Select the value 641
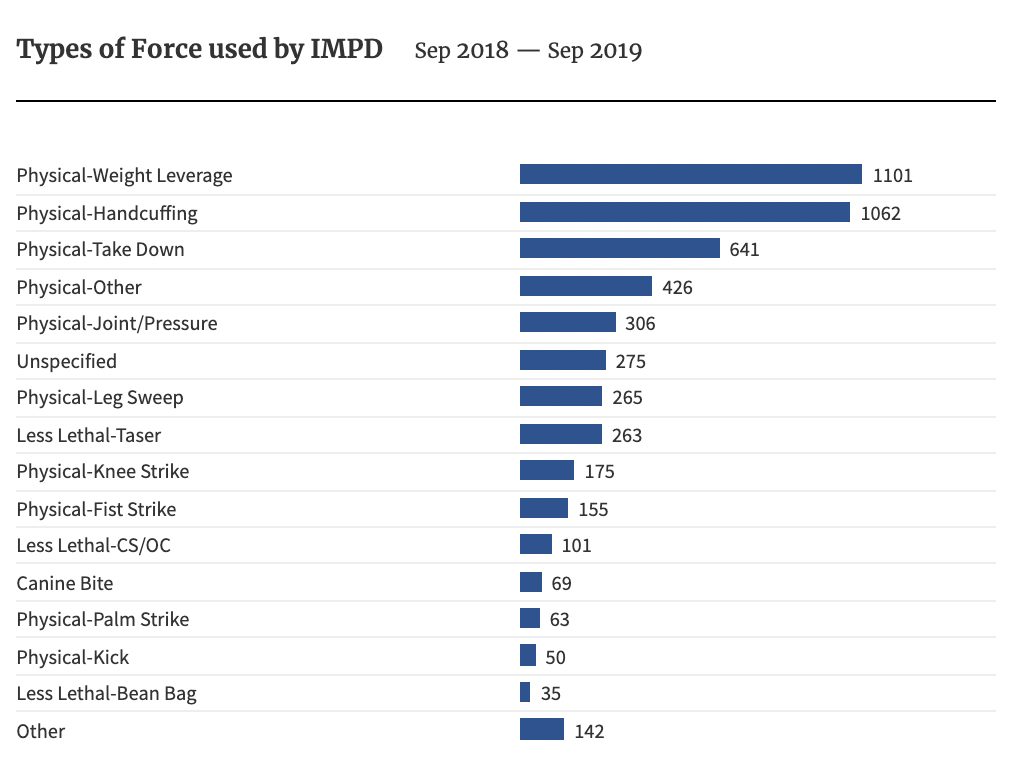Screen dimensions: 1020x772 coord(744,250)
